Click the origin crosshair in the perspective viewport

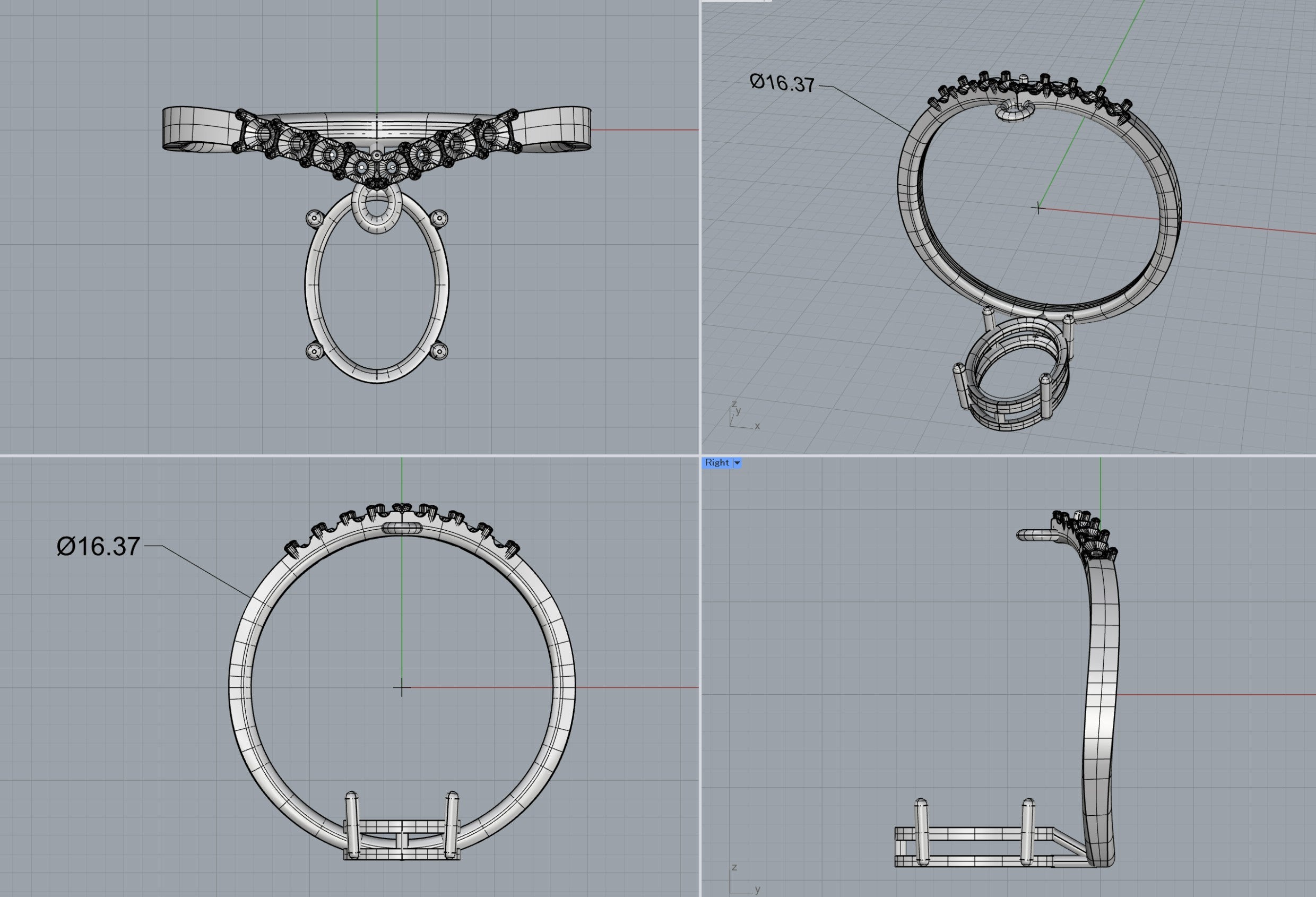coord(1038,208)
